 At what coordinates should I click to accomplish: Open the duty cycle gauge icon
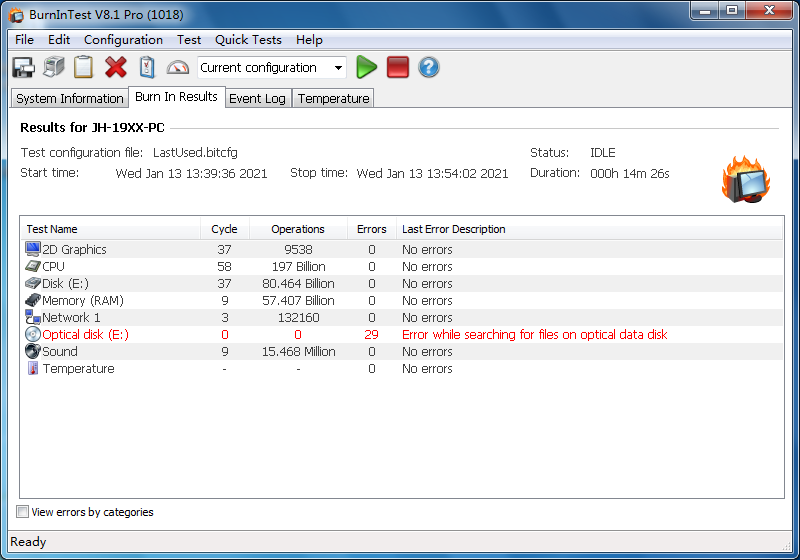click(x=178, y=67)
